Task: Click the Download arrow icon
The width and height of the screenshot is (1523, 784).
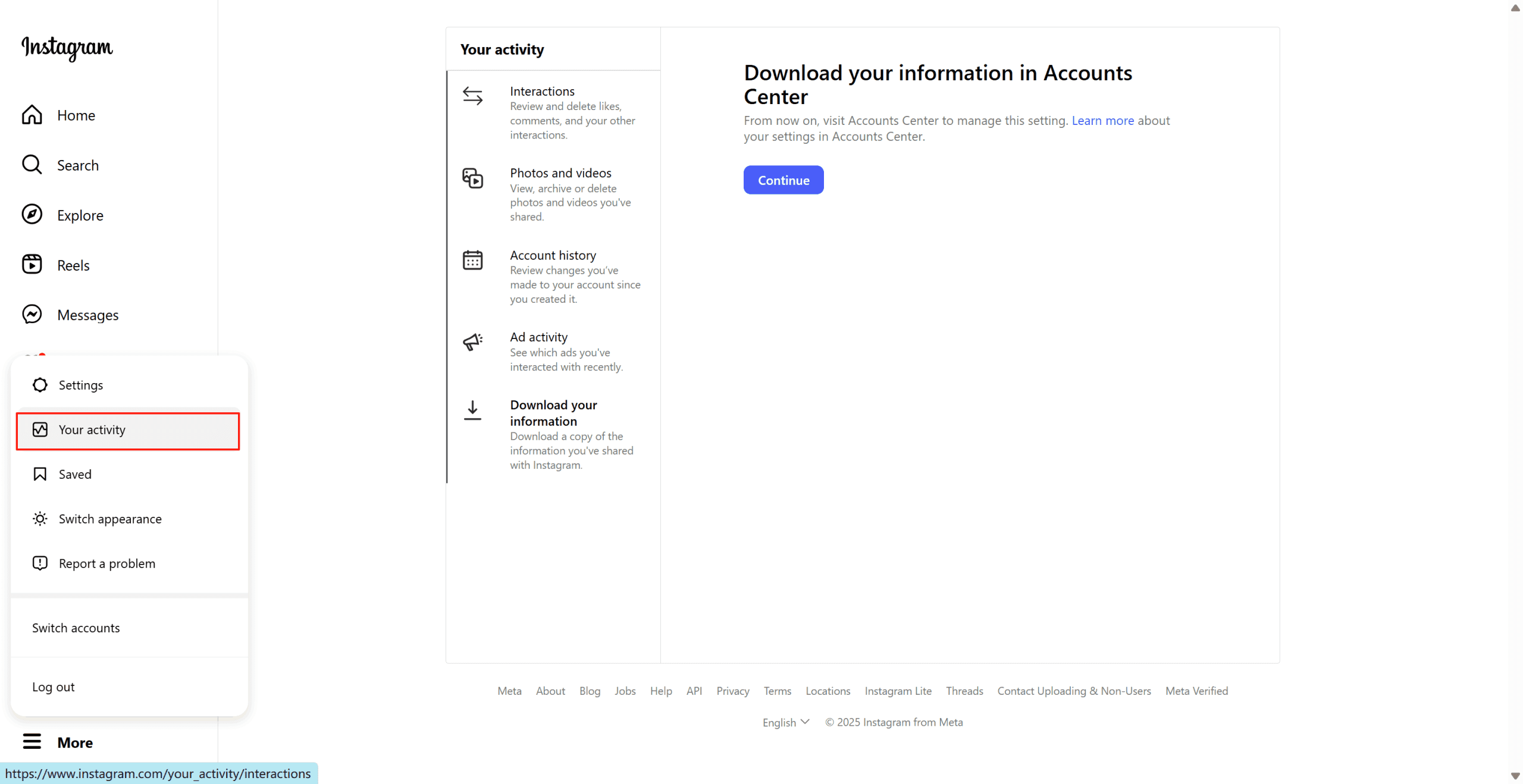Action: tap(473, 410)
